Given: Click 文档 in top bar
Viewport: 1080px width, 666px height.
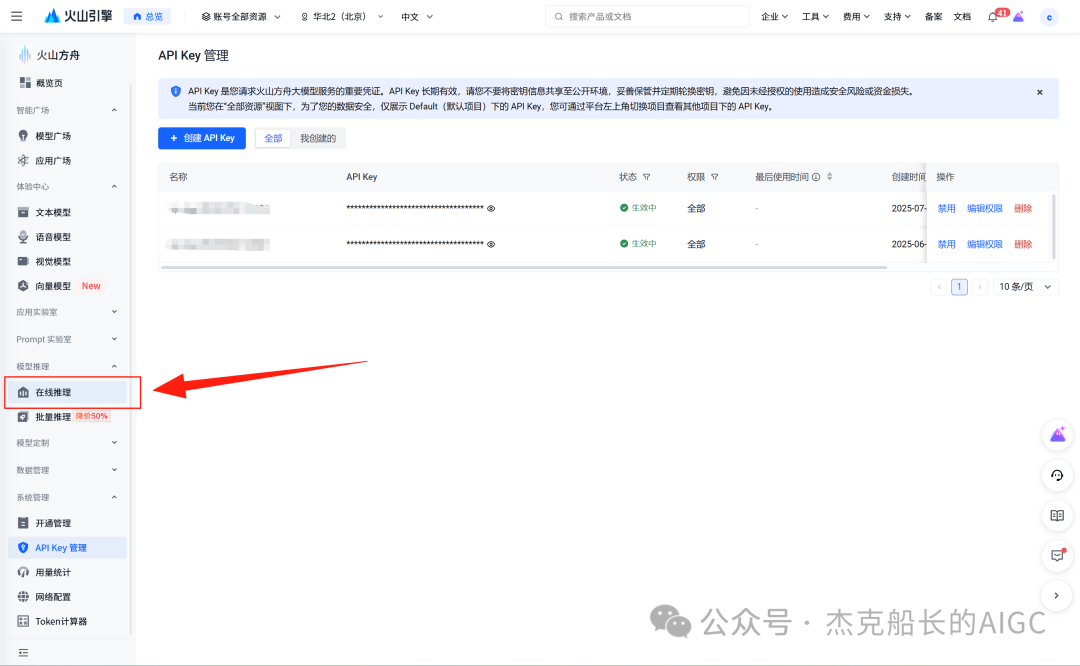Looking at the screenshot, I should tap(962, 17).
